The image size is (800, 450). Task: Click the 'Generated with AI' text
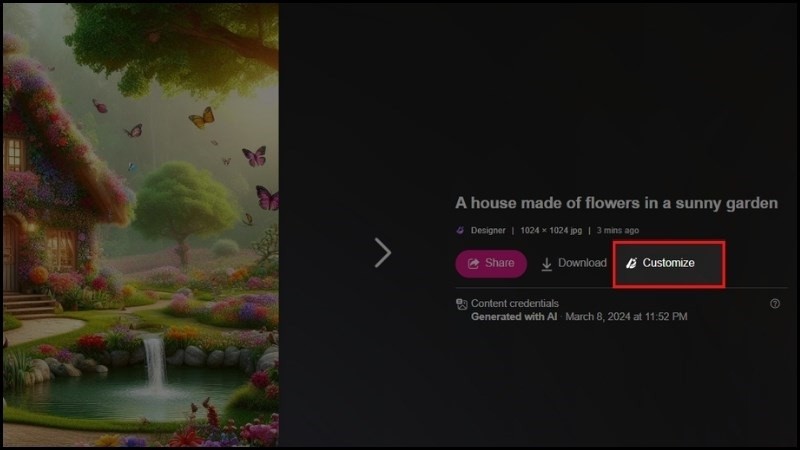[514, 317]
